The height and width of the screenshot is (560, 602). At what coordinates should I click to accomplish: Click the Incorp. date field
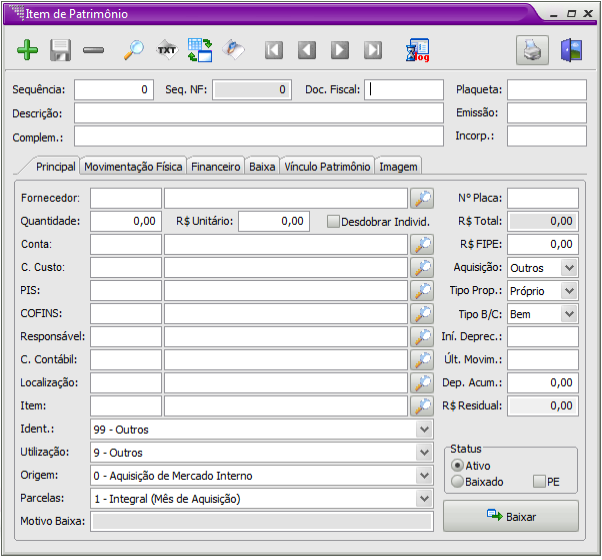(547, 136)
